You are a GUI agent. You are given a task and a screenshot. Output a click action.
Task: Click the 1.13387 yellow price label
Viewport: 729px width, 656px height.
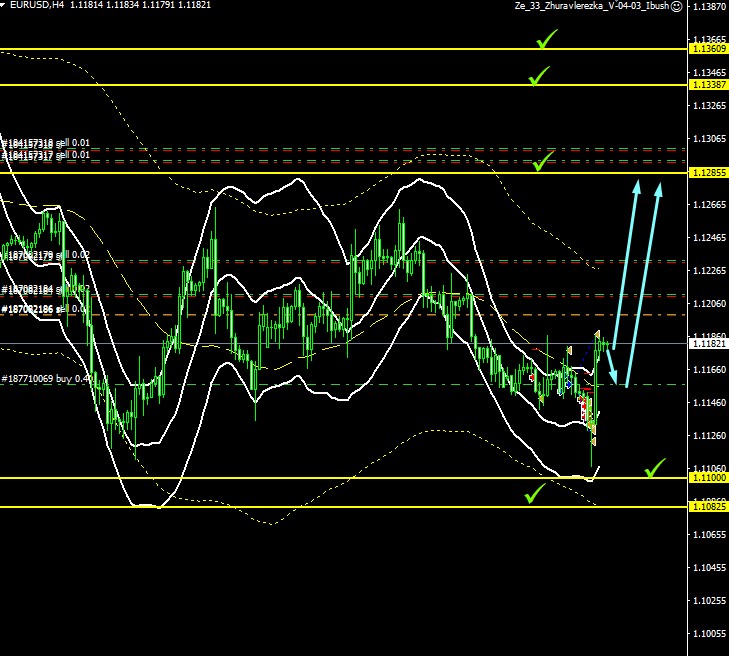tap(707, 85)
